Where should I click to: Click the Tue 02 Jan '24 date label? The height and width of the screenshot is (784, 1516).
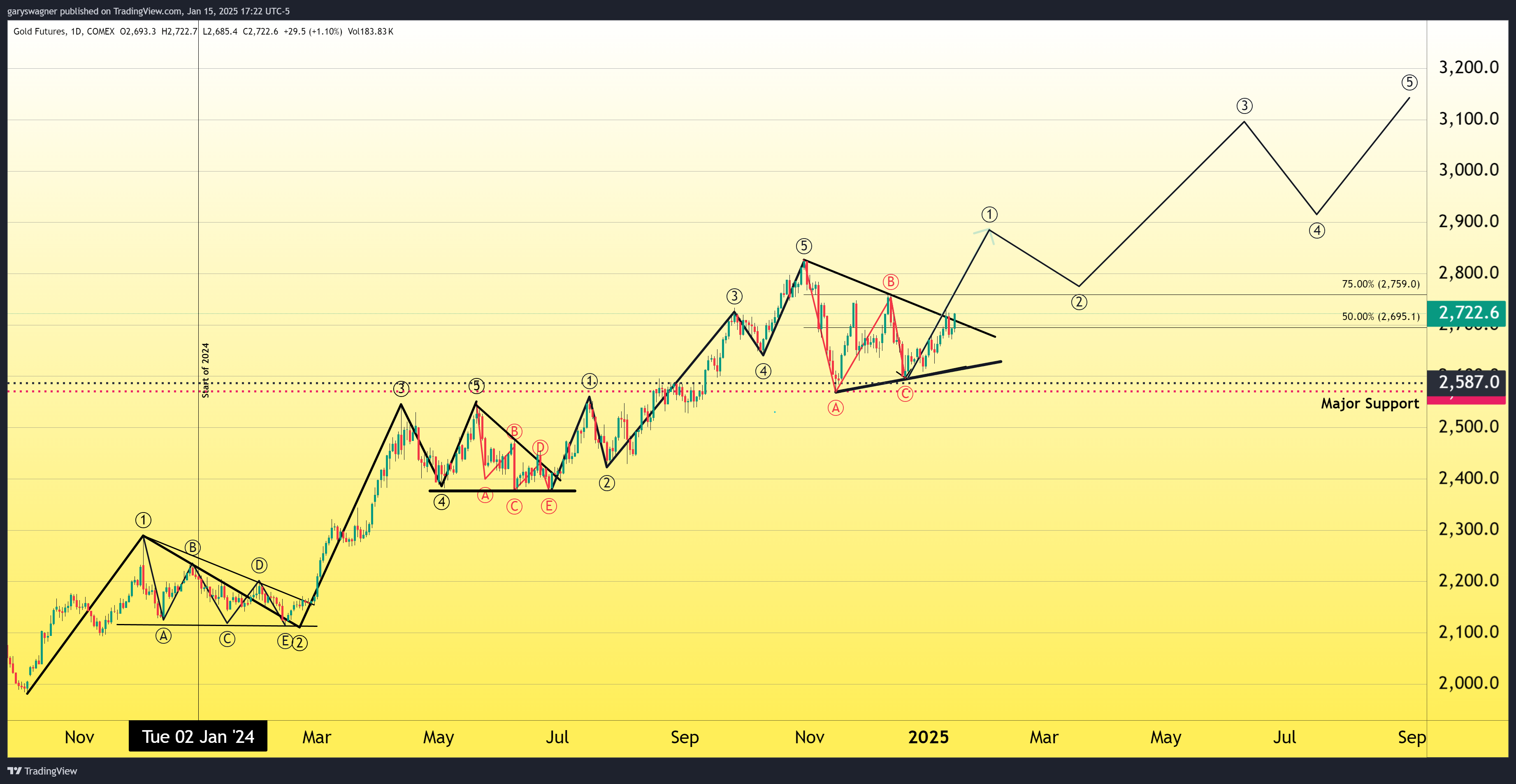198,736
